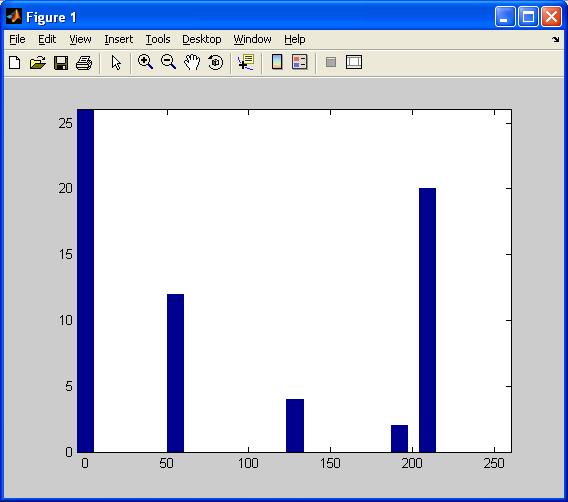
Task: Show plot tools and dock figure
Action: [x=354, y=62]
